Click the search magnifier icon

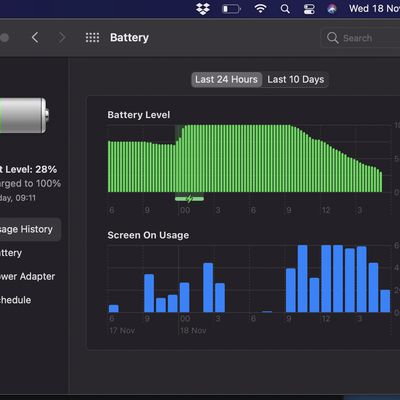(x=332, y=38)
